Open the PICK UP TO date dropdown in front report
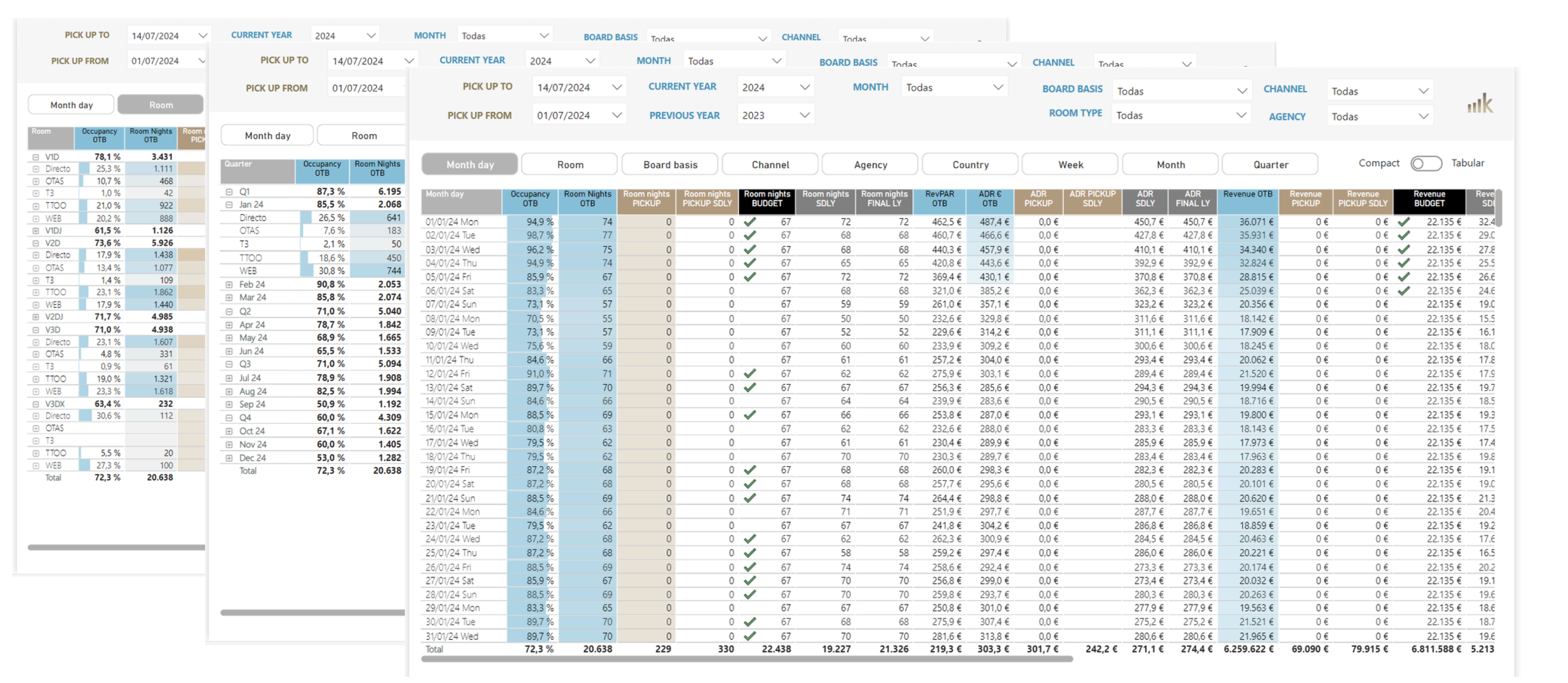This screenshot has width=1568, height=683. (579, 87)
